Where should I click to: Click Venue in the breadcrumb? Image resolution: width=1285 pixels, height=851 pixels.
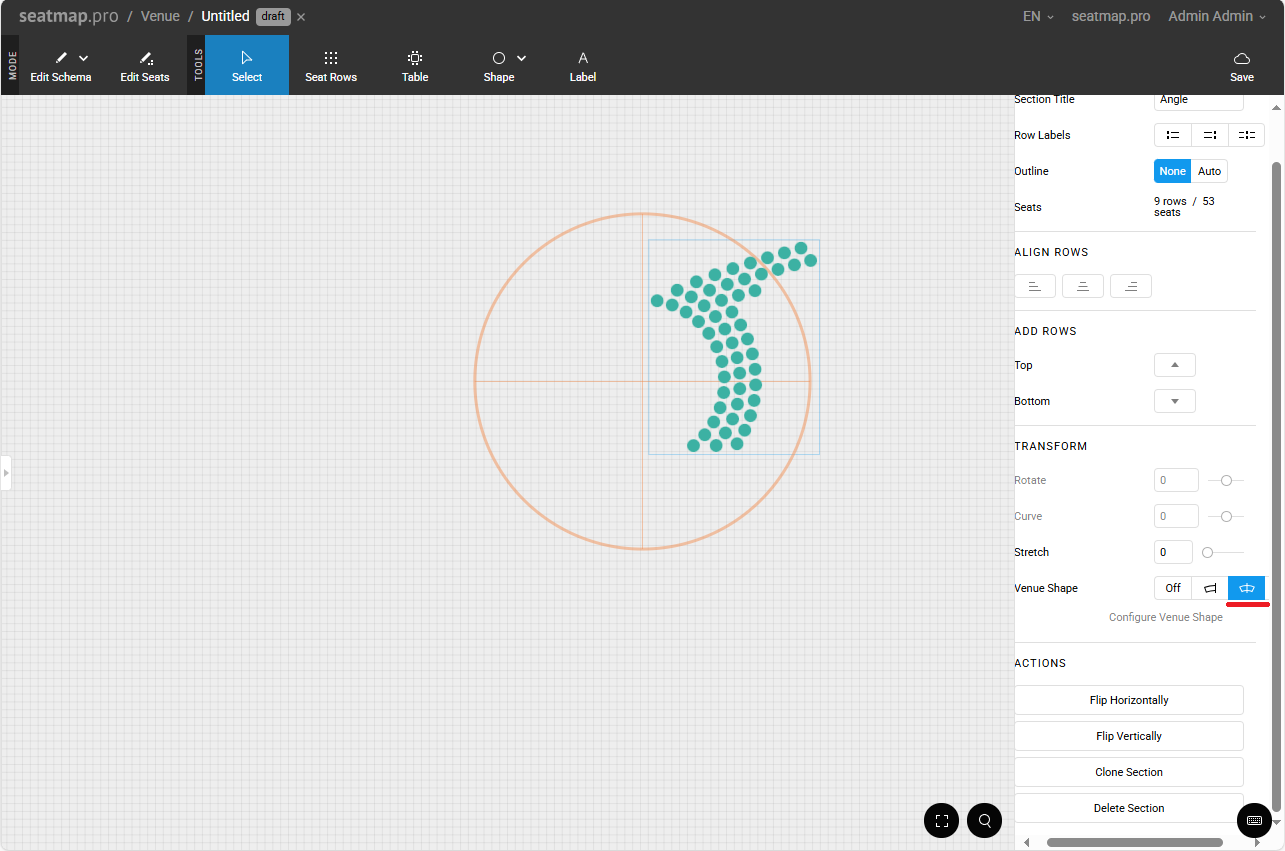[160, 17]
